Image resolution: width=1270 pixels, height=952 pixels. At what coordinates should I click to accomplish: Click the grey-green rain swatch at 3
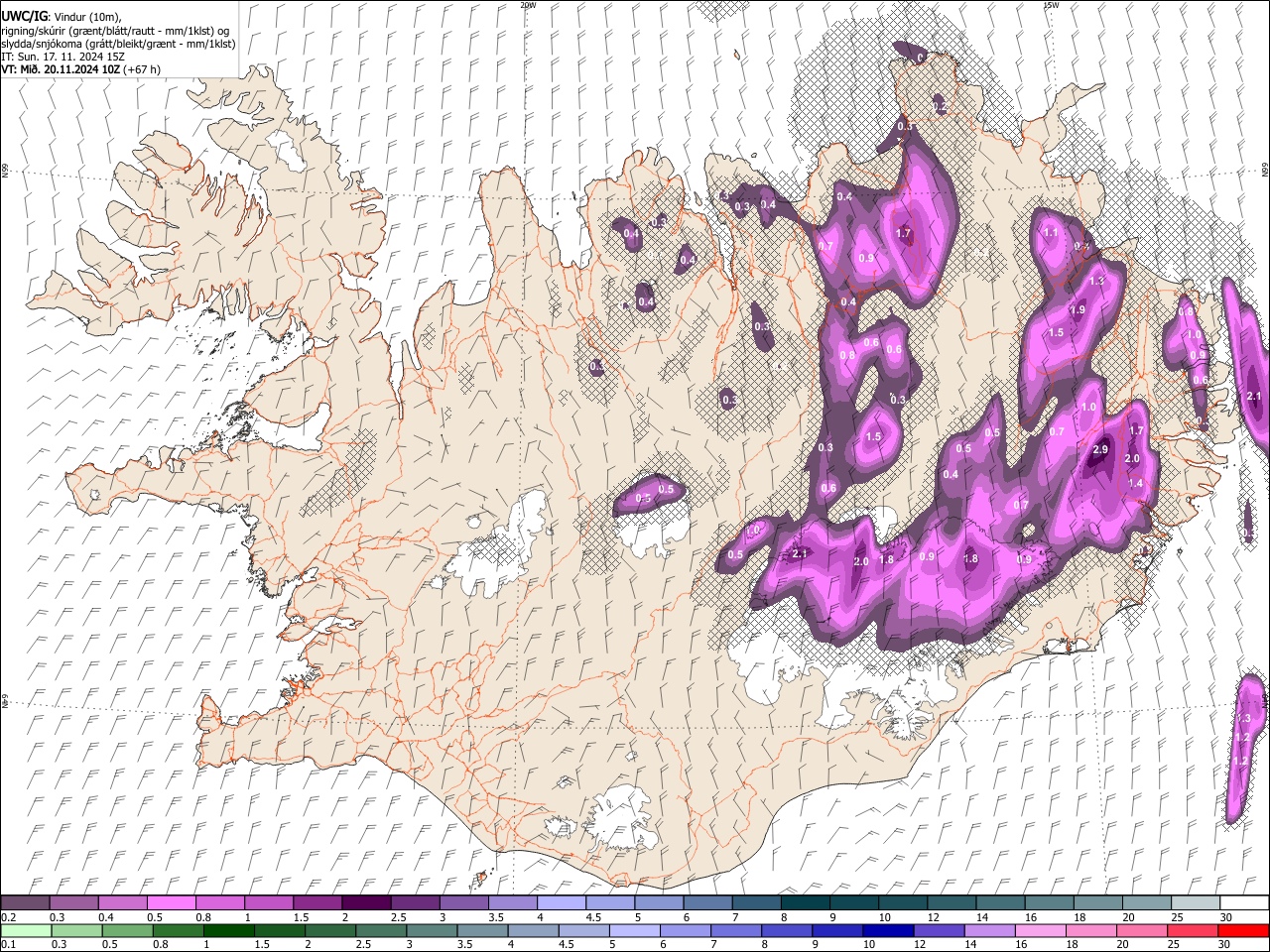431,930
